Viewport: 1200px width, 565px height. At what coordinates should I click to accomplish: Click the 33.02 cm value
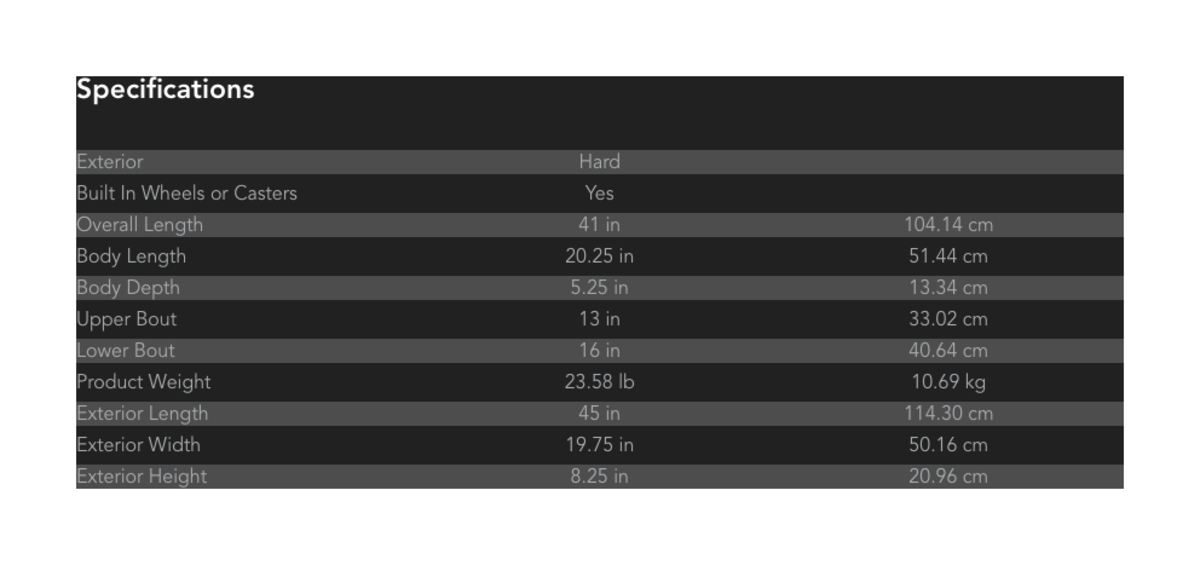(x=948, y=319)
